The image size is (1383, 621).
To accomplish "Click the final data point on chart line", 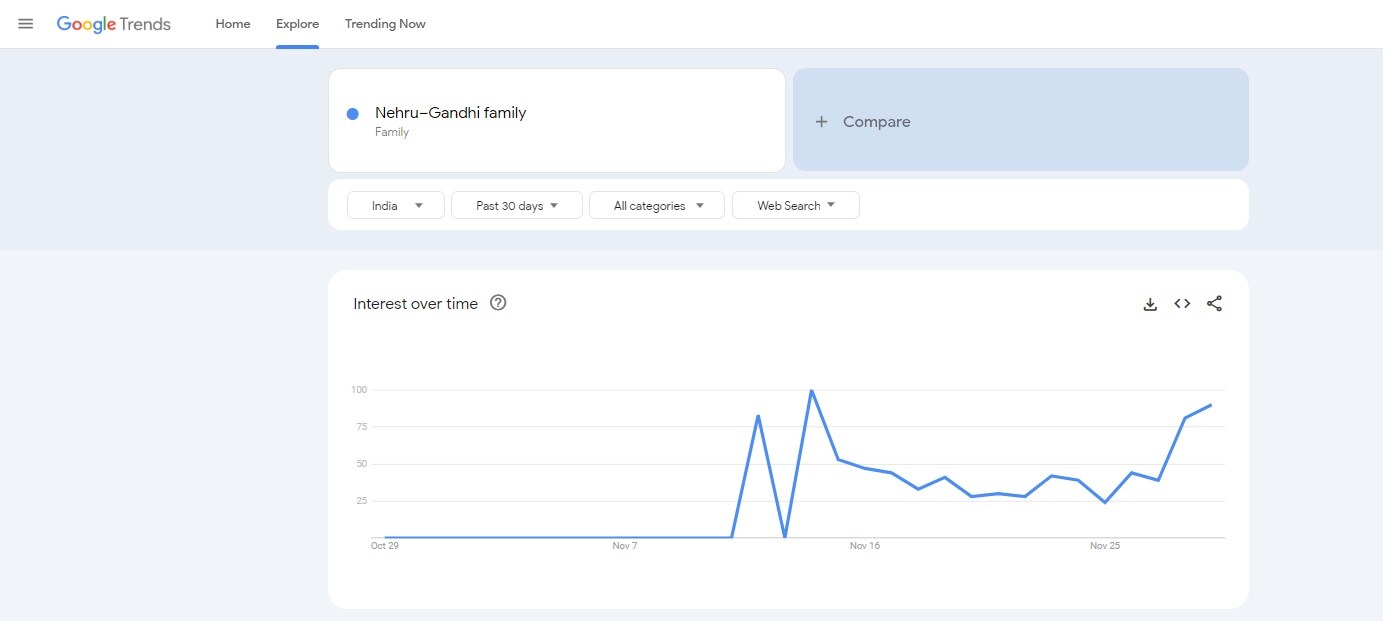I will 1211,405.
